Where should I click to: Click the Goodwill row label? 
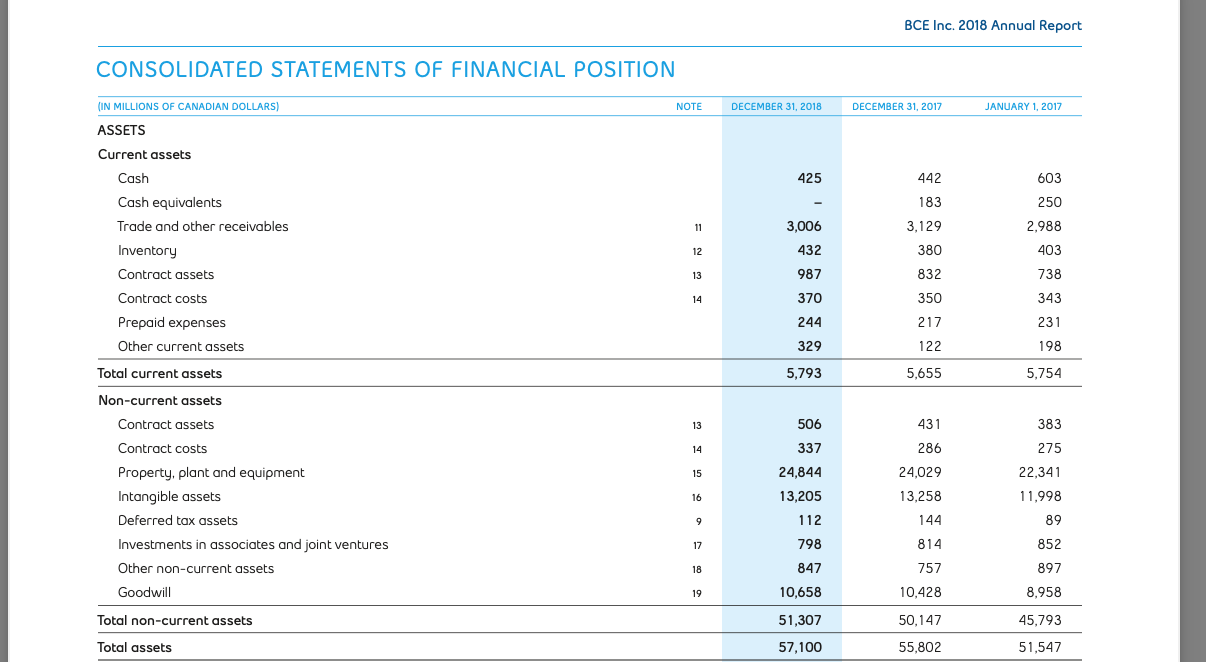tap(144, 592)
